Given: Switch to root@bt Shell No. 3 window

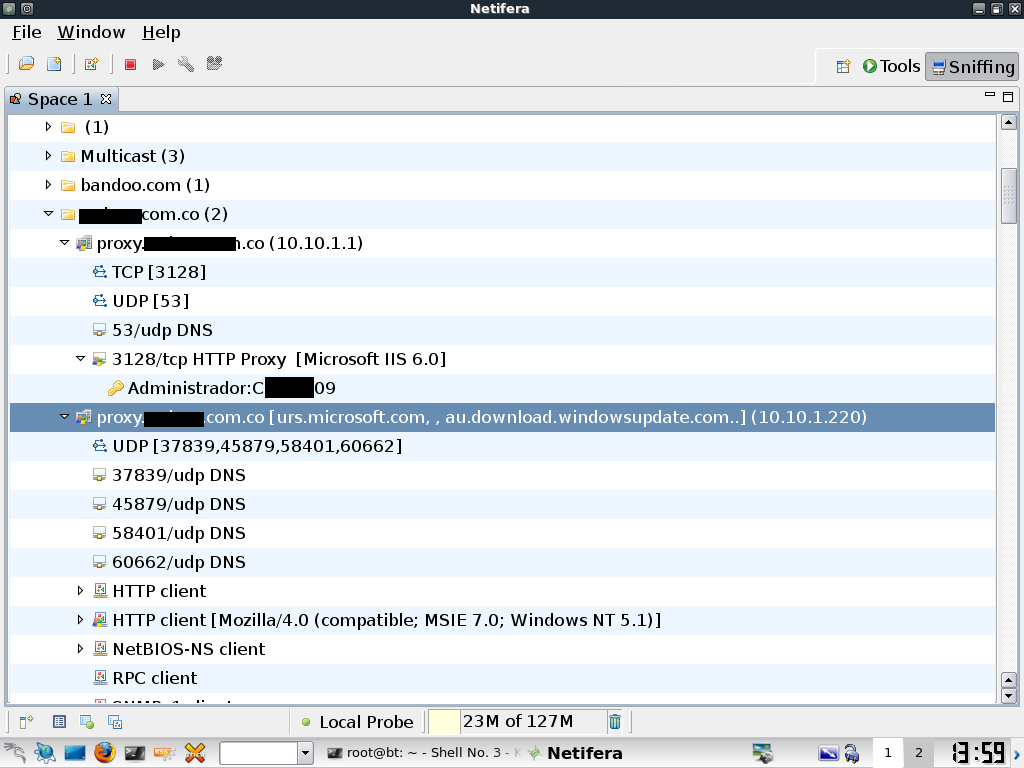Looking at the screenshot, I should tap(423, 753).
